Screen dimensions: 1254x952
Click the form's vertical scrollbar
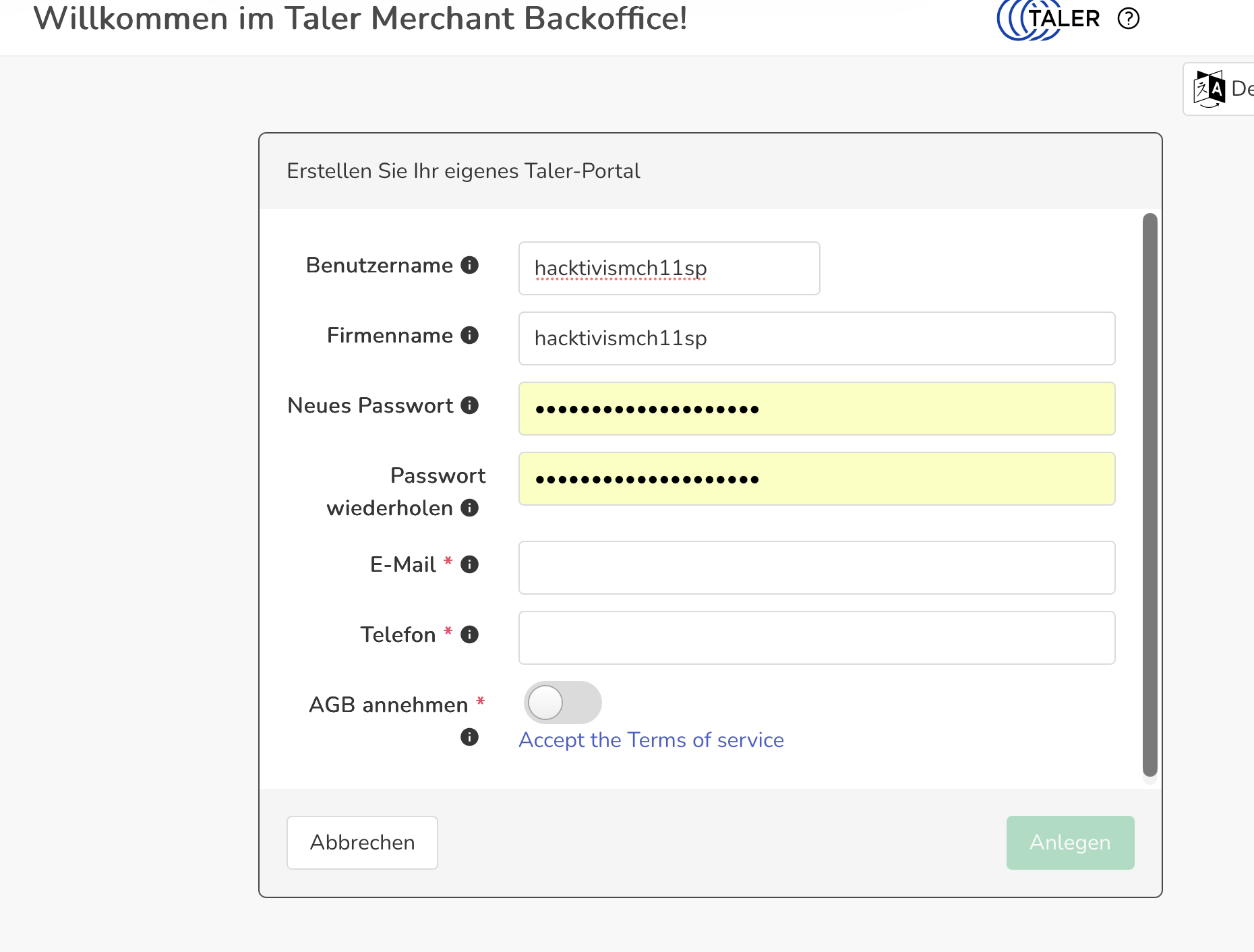point(1149,495)
